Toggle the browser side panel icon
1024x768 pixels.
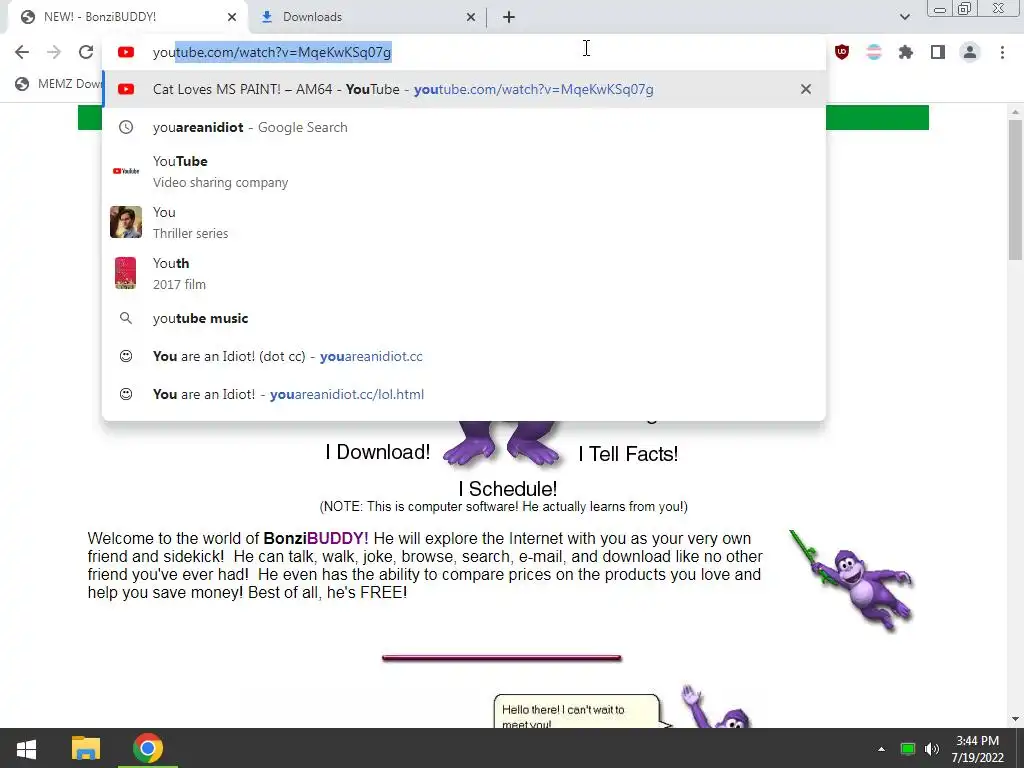(938, 52)
